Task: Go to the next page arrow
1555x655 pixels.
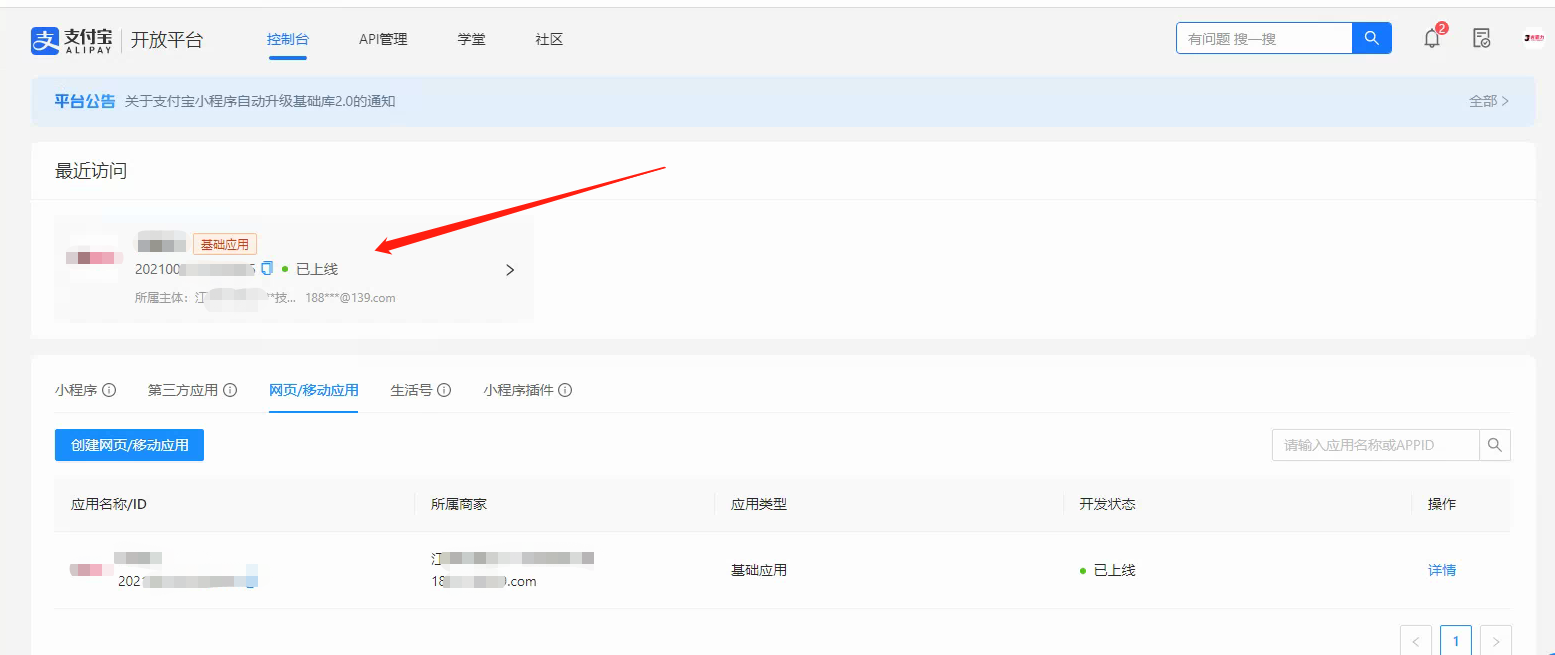Action: [x=1496, y=641]
